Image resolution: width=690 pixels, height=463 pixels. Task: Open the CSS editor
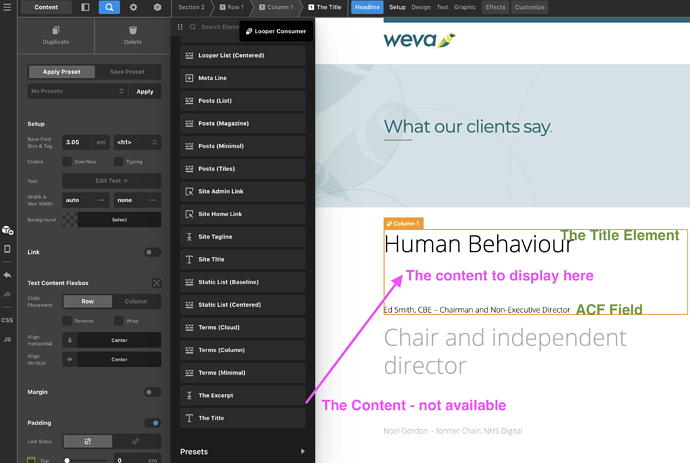[x=7, y=320]
